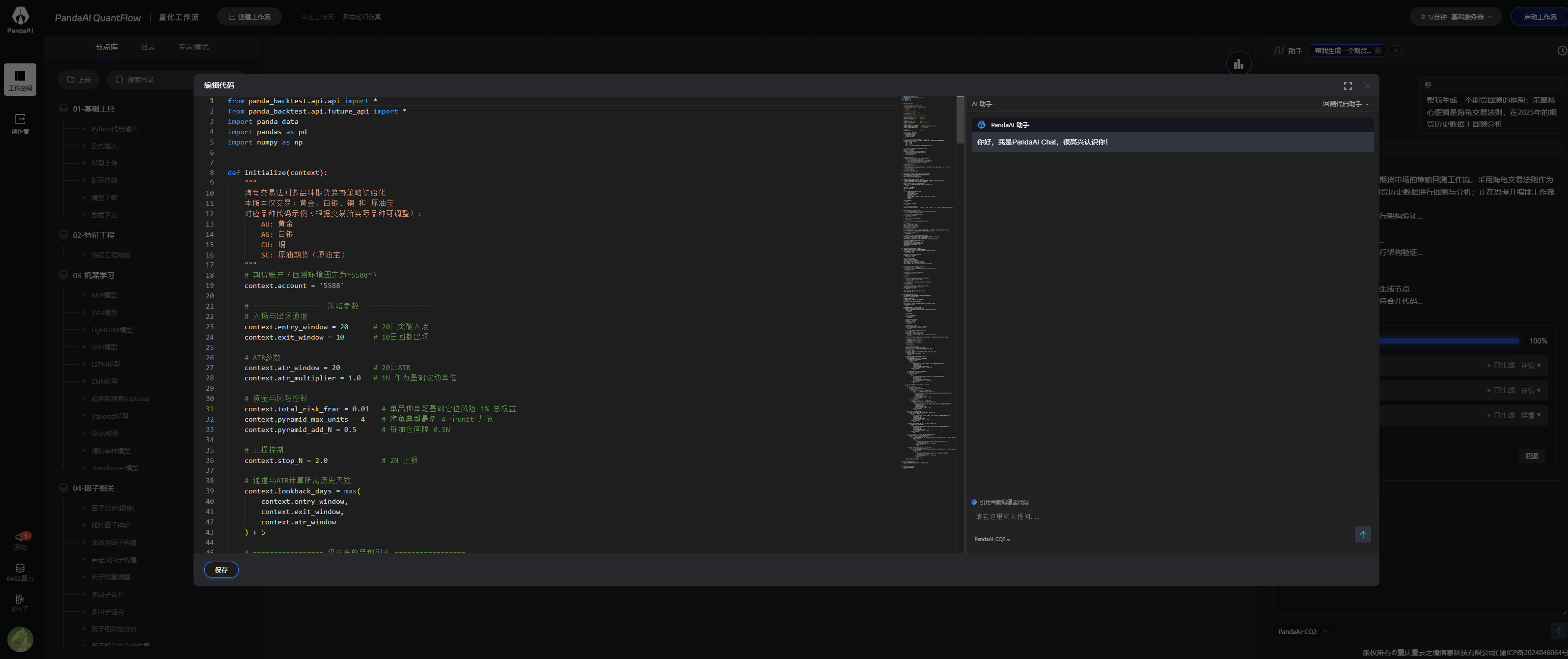Collapse the 03-机器学习 category

tap(94, 275)
